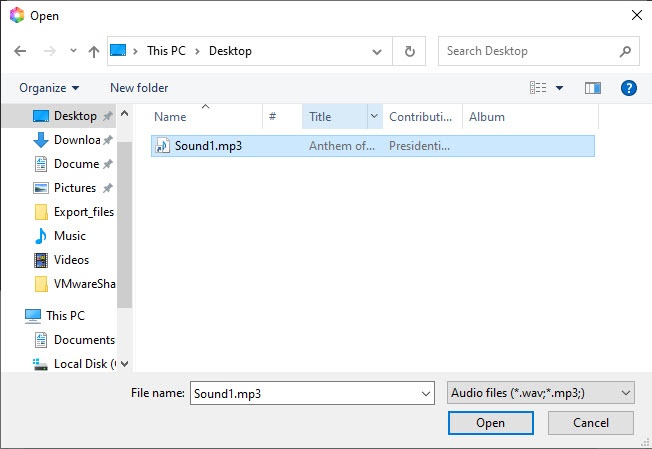Click the New folder button
The height and width of the screenshot is (449, 652).
139,88
